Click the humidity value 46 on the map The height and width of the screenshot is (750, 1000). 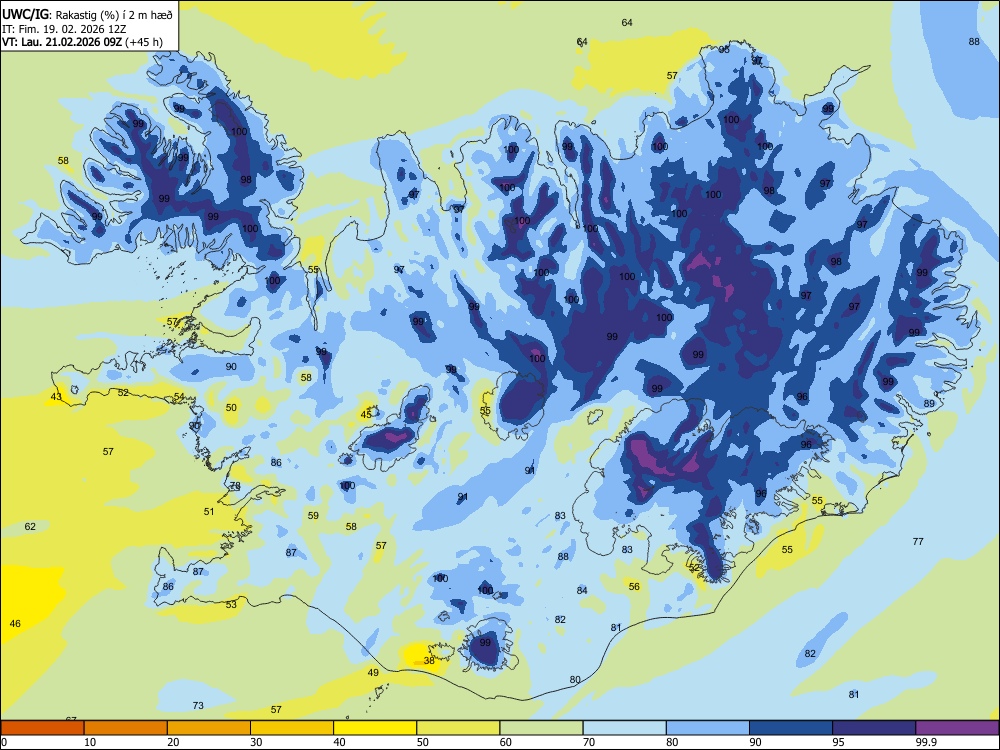[x=15, y=623]
